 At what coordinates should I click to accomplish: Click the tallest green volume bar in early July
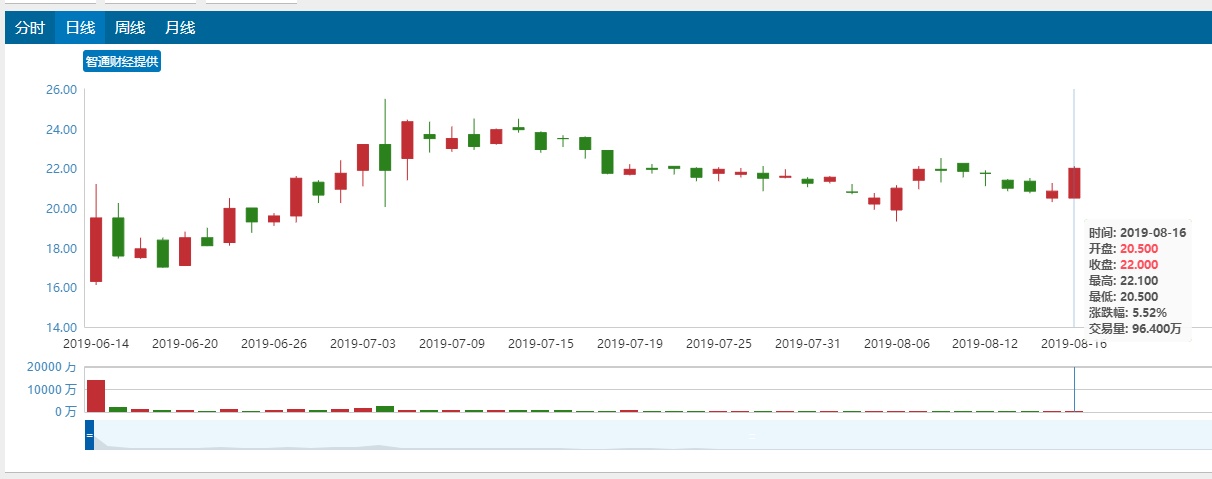coord(385,409)
